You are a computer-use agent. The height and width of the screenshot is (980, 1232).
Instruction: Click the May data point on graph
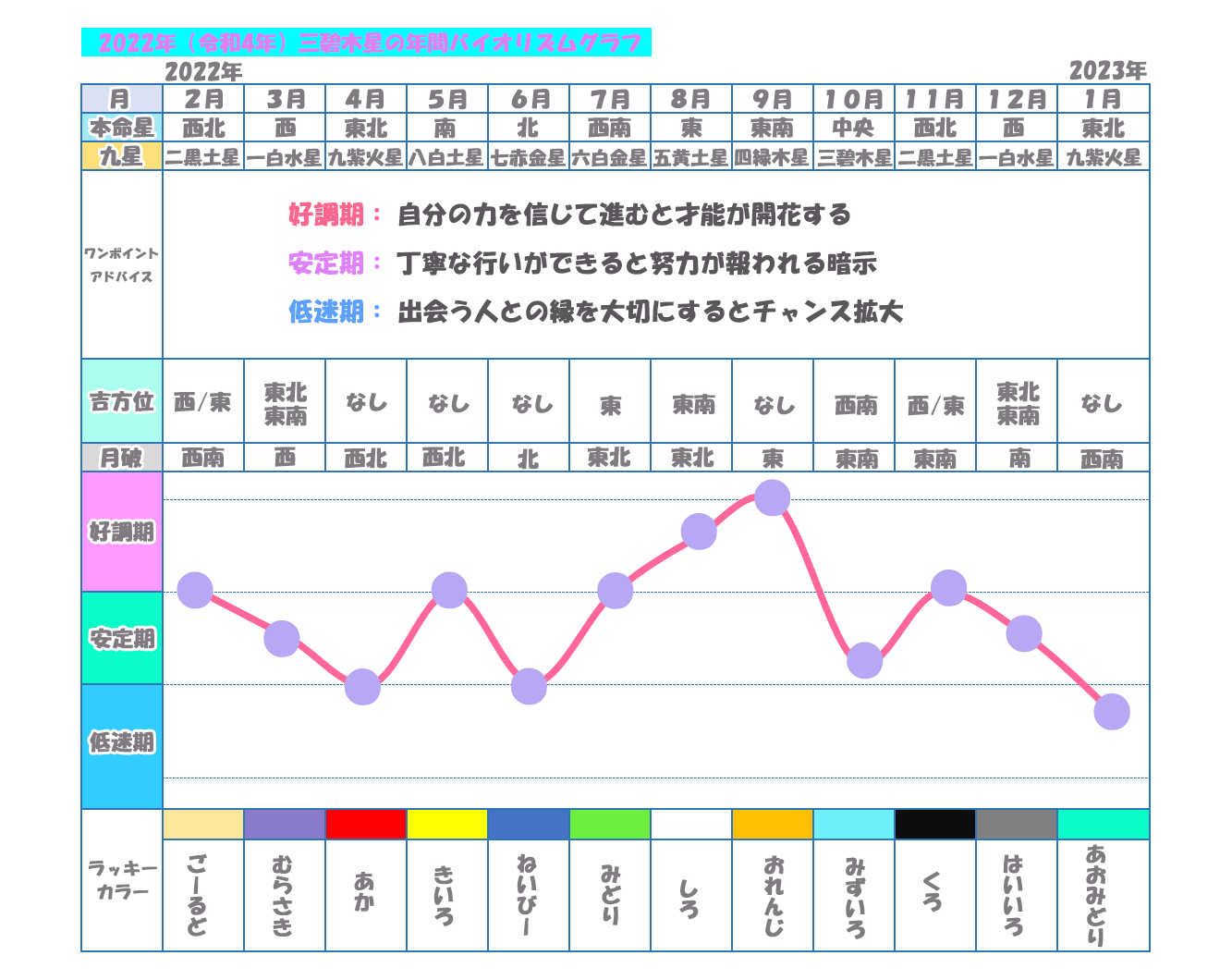pyautogui.click(x=449, y=590)
